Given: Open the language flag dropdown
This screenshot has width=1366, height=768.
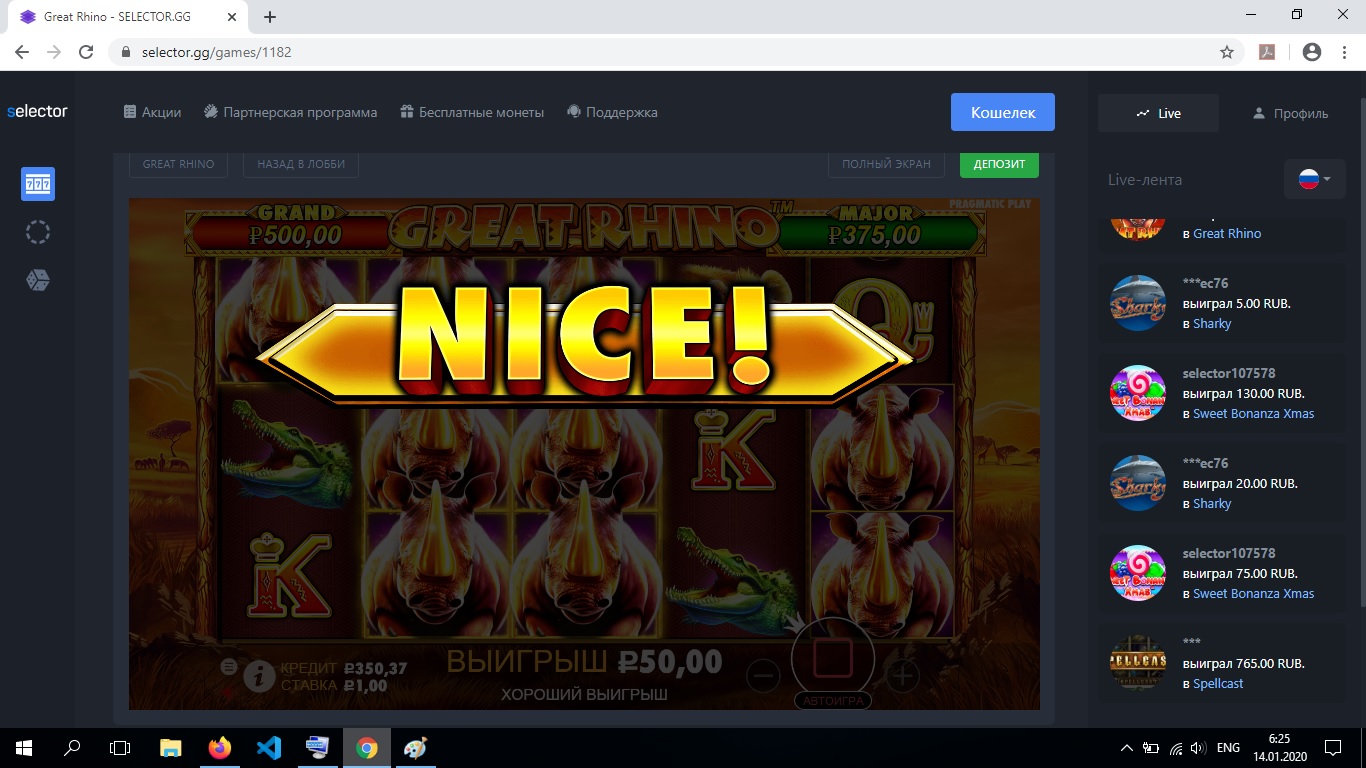Looking at the screenshot, I should pos(1314,180).
